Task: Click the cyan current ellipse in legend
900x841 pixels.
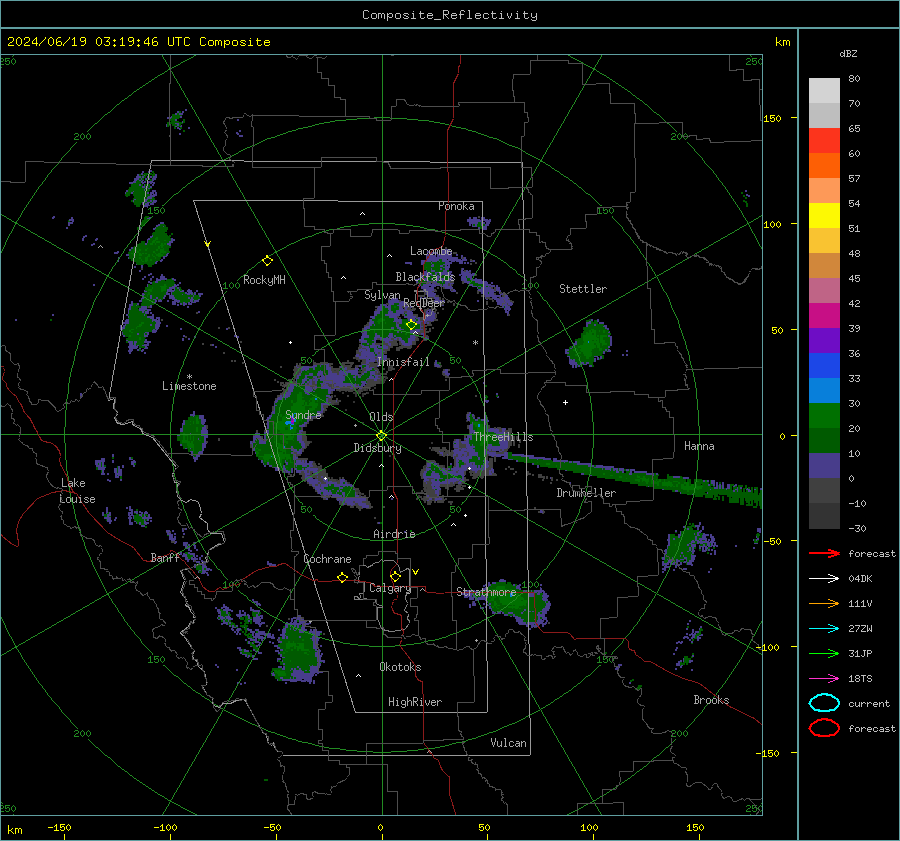Action: (x=824, y=703)
